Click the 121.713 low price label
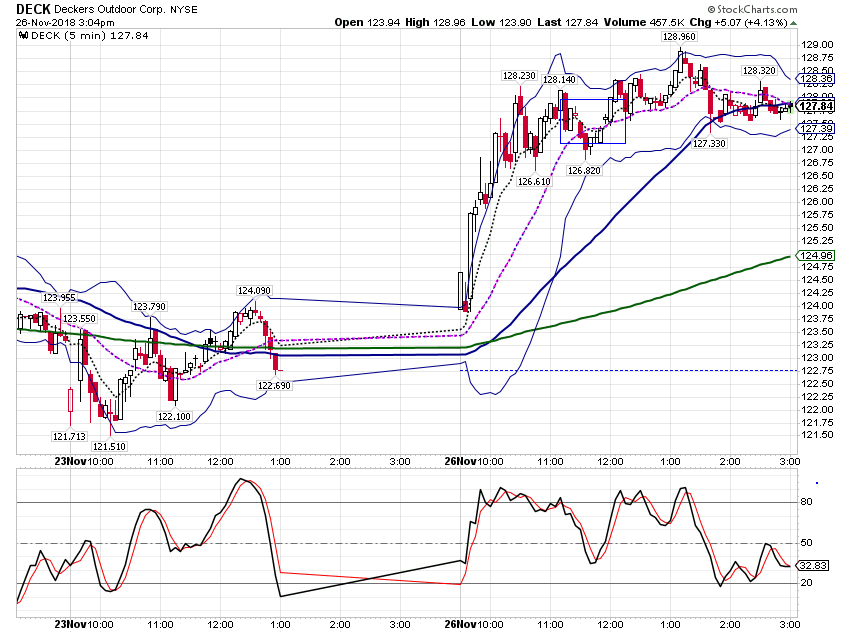Screen dimensions: 850x633 pos(69,436)
